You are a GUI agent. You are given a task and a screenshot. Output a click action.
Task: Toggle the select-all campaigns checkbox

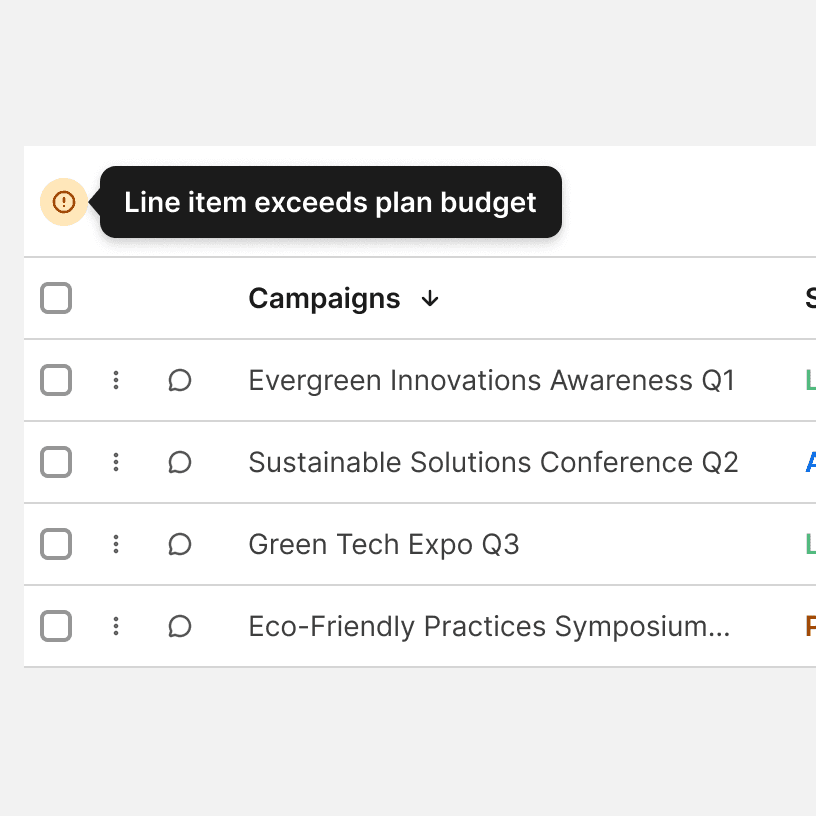coord(56,298)
